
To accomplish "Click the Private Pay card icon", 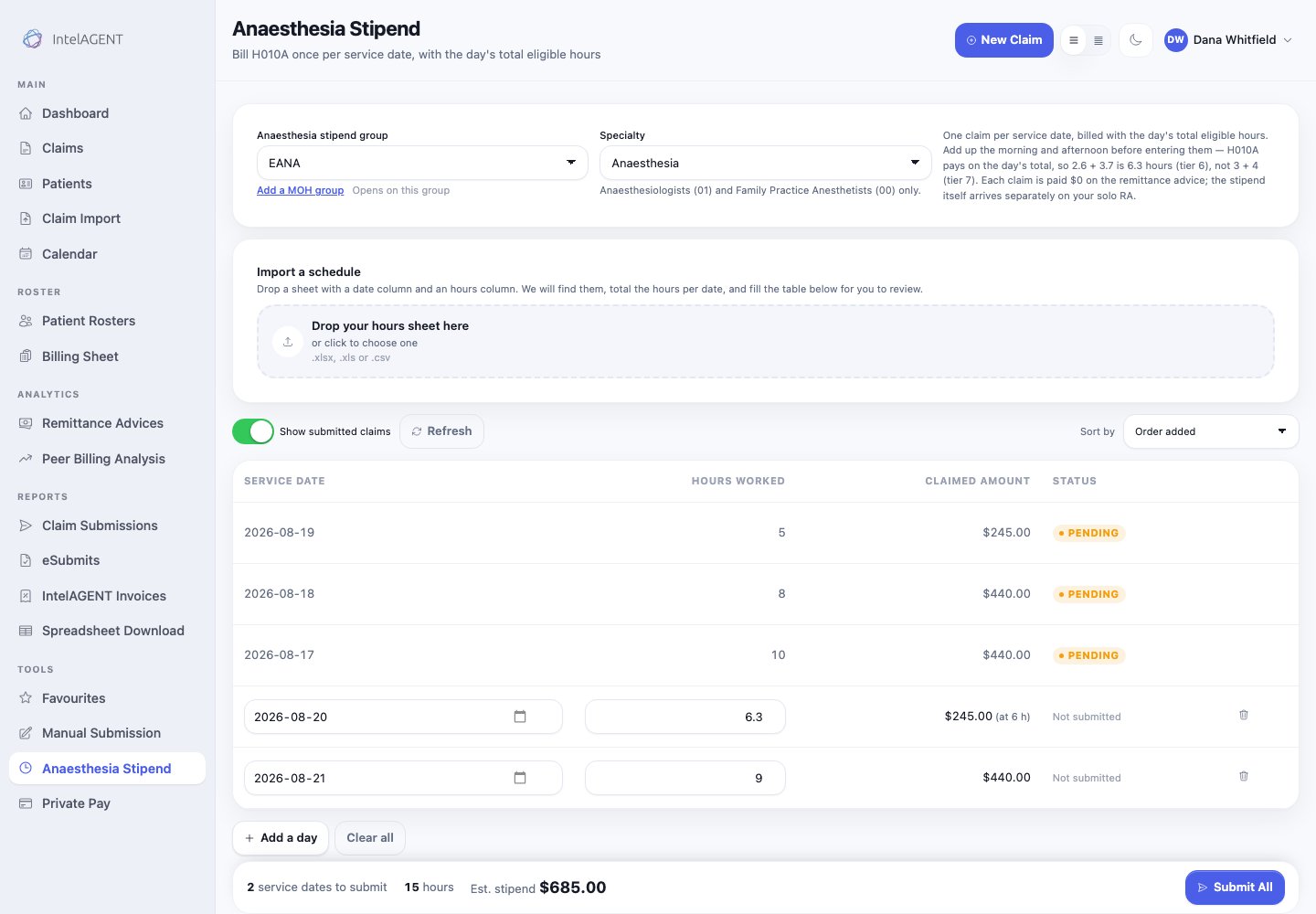I will tap(26, 803).
